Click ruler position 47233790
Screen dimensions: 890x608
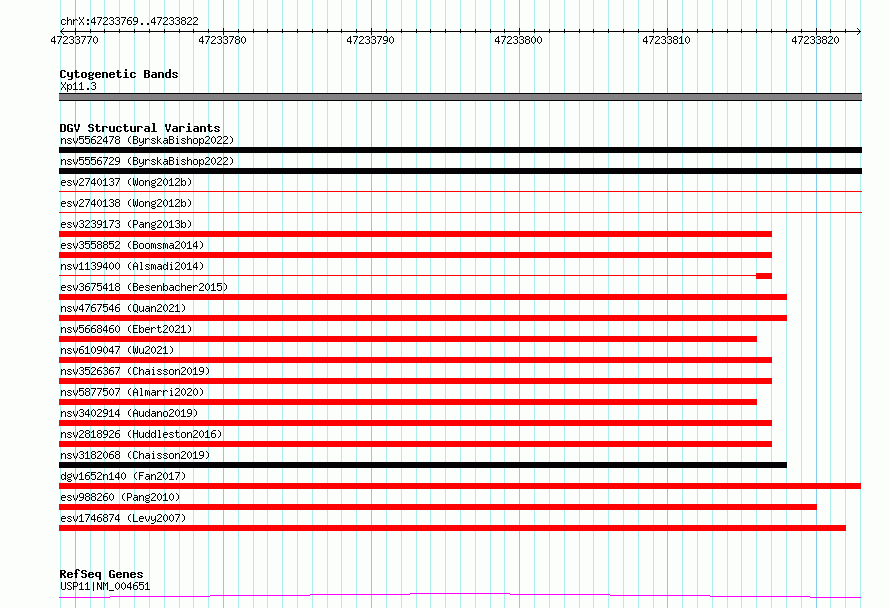(370, 40)
